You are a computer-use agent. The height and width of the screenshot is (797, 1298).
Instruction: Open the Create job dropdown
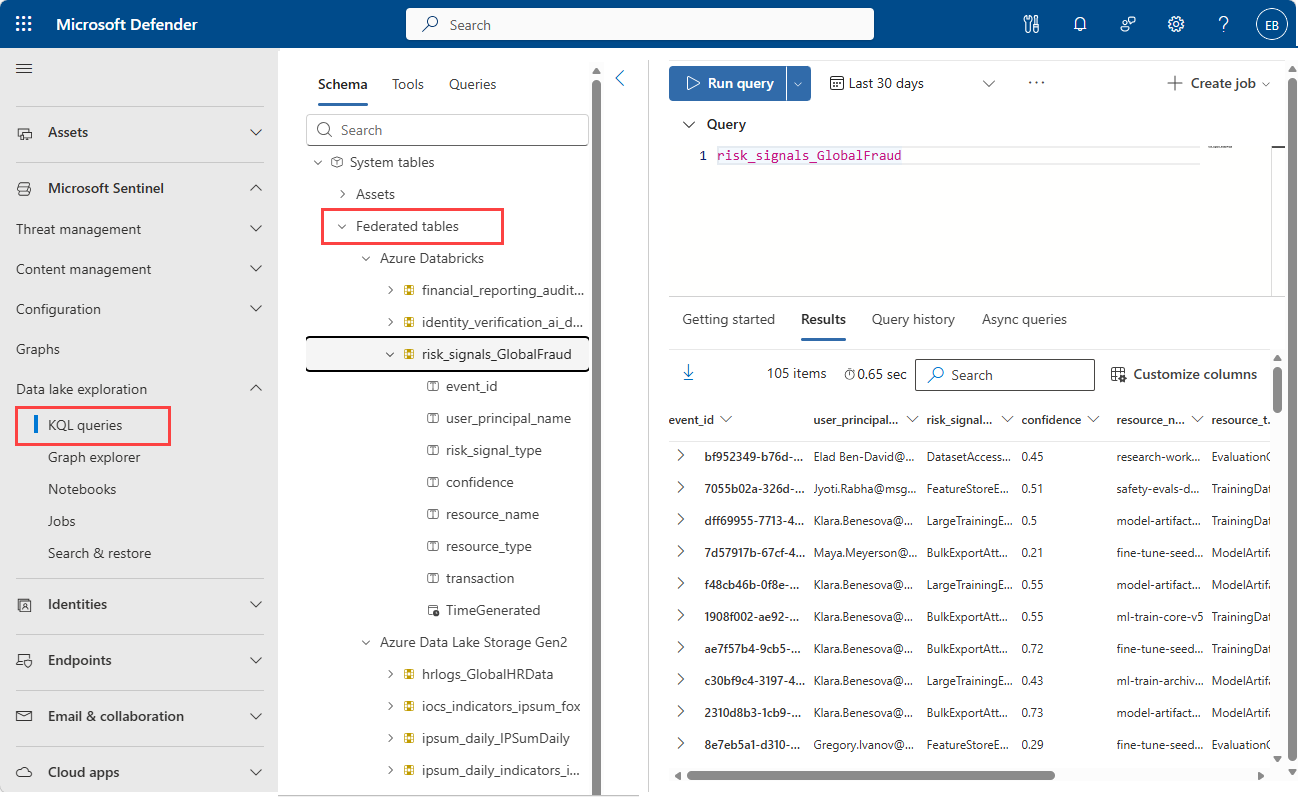(1219, 84)
